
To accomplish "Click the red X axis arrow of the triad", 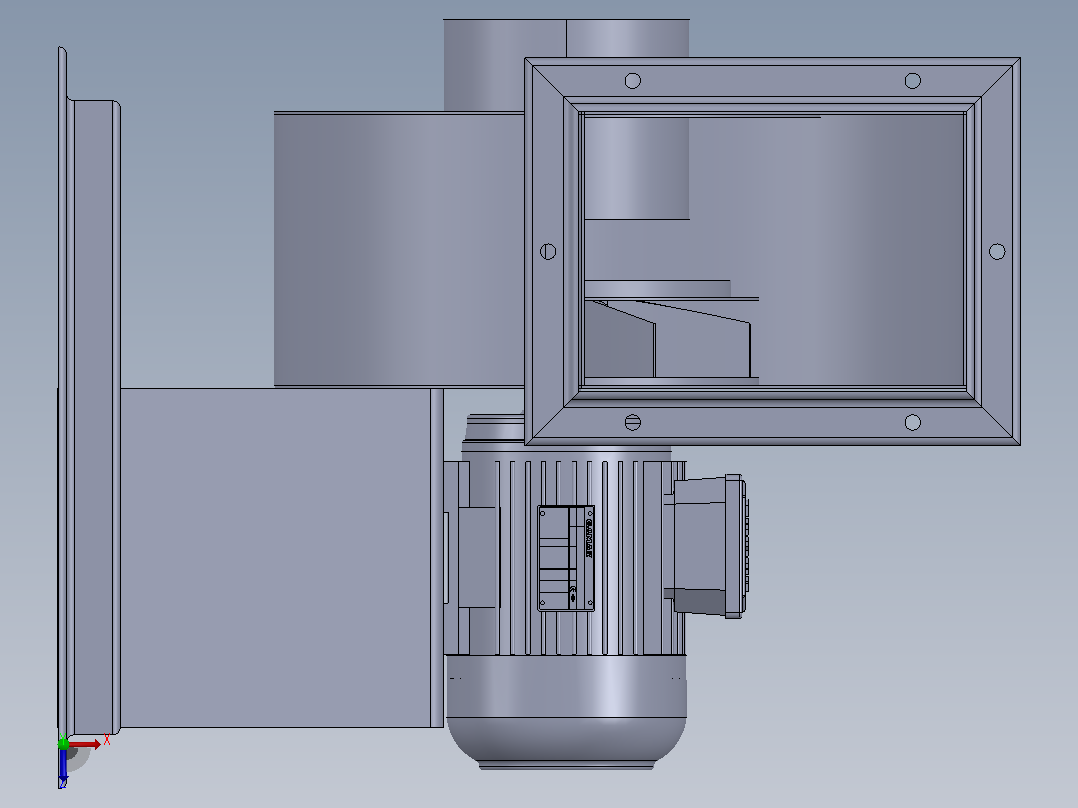I will 84,744.
